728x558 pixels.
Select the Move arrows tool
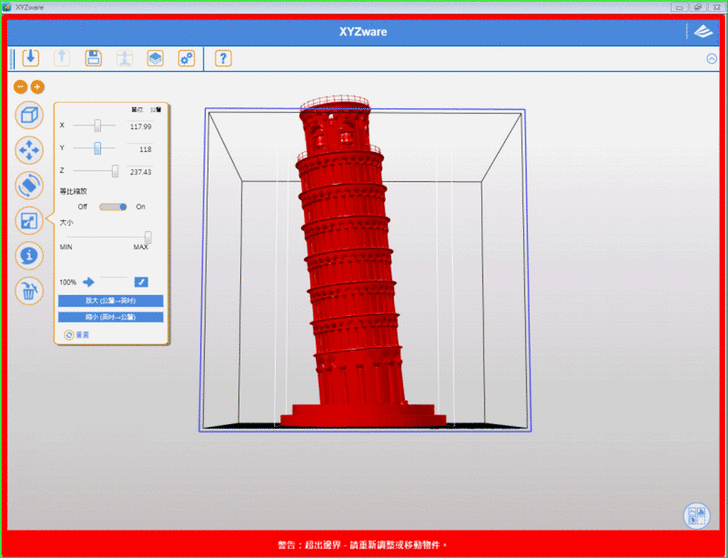point(30,151)
